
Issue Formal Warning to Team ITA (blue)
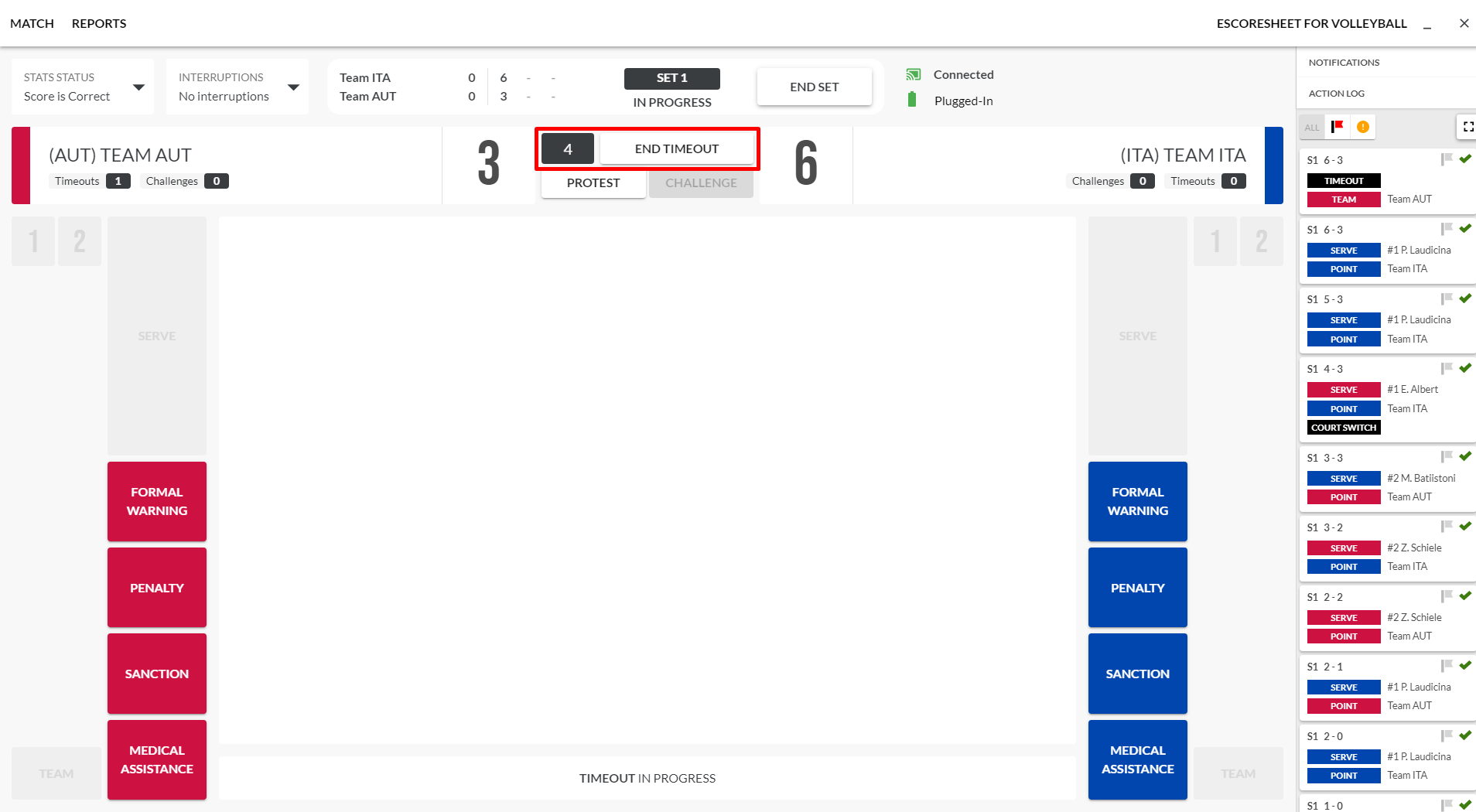pos(1138,501)
